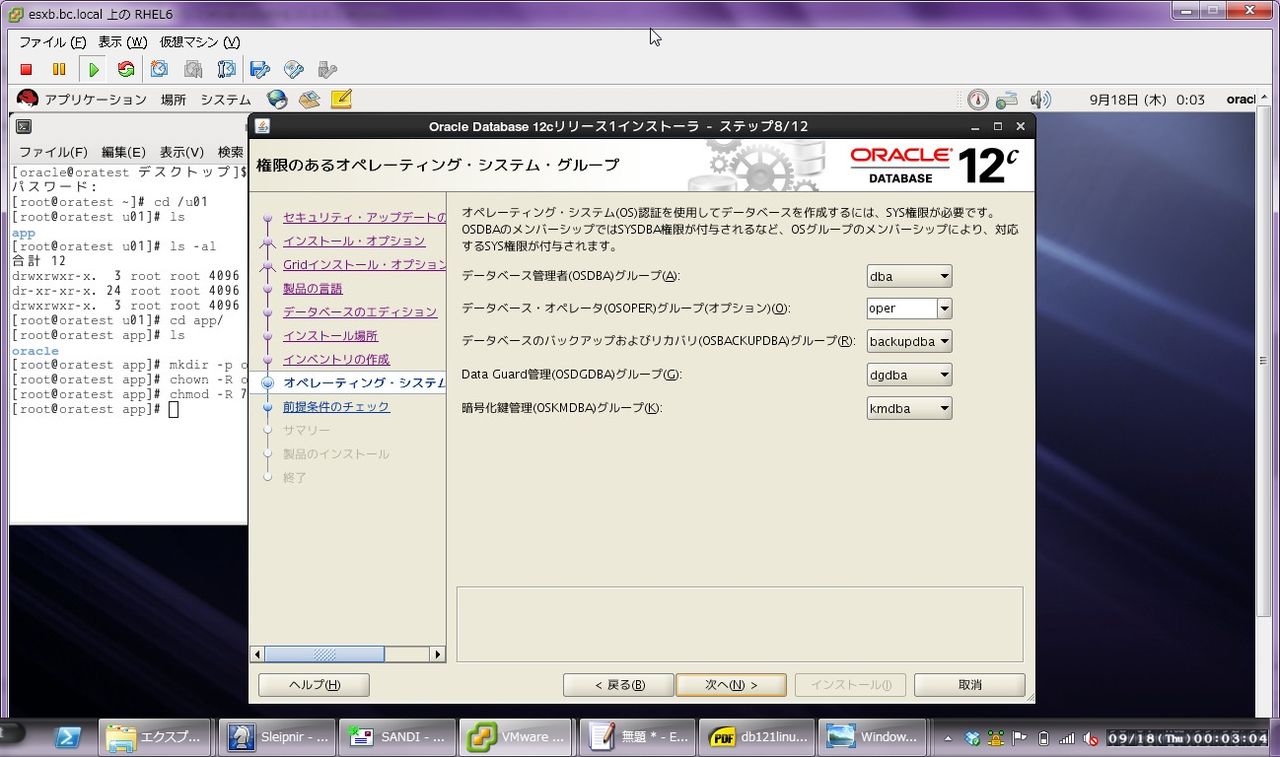Open the VMware 表示 (W) menu
This screenshot has height=757, width=1280.
tap(122, 42)
